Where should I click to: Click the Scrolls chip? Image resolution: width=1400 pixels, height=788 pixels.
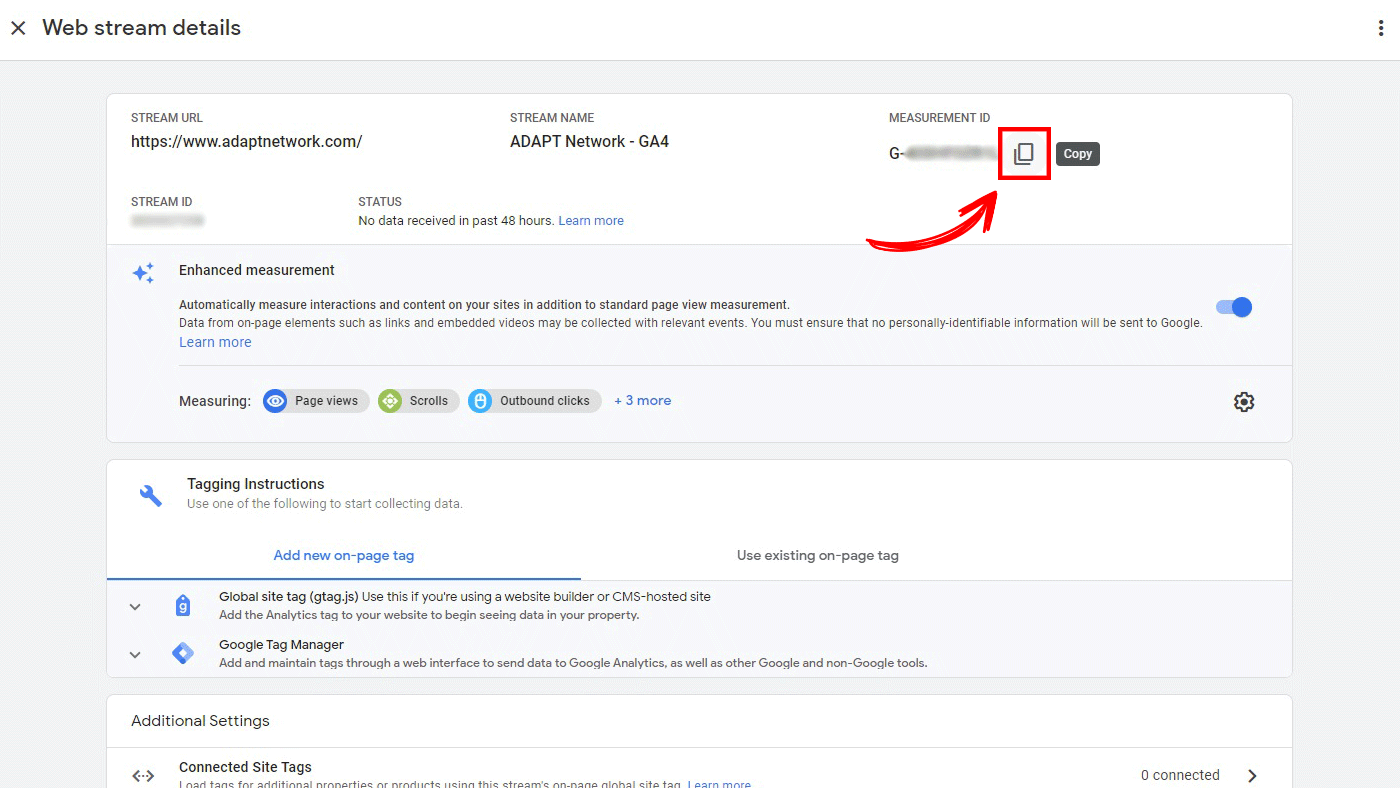(419, 401)
